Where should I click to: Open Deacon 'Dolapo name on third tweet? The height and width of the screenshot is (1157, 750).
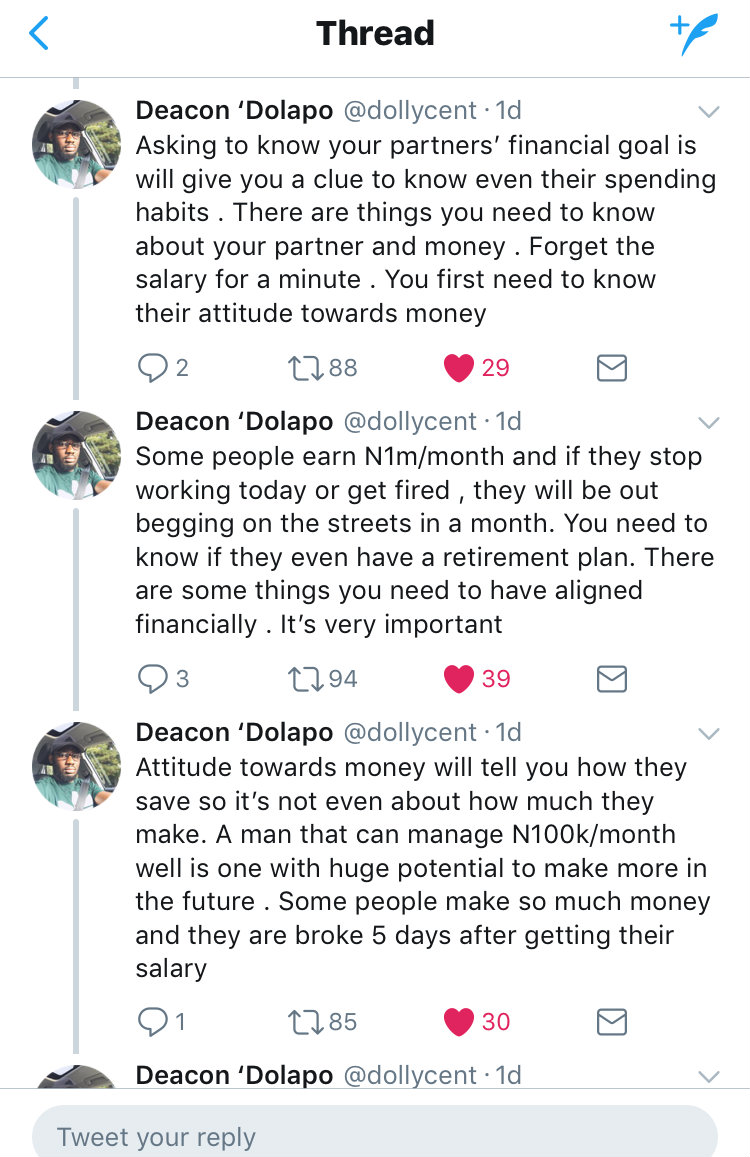click(x=234, y=732)
